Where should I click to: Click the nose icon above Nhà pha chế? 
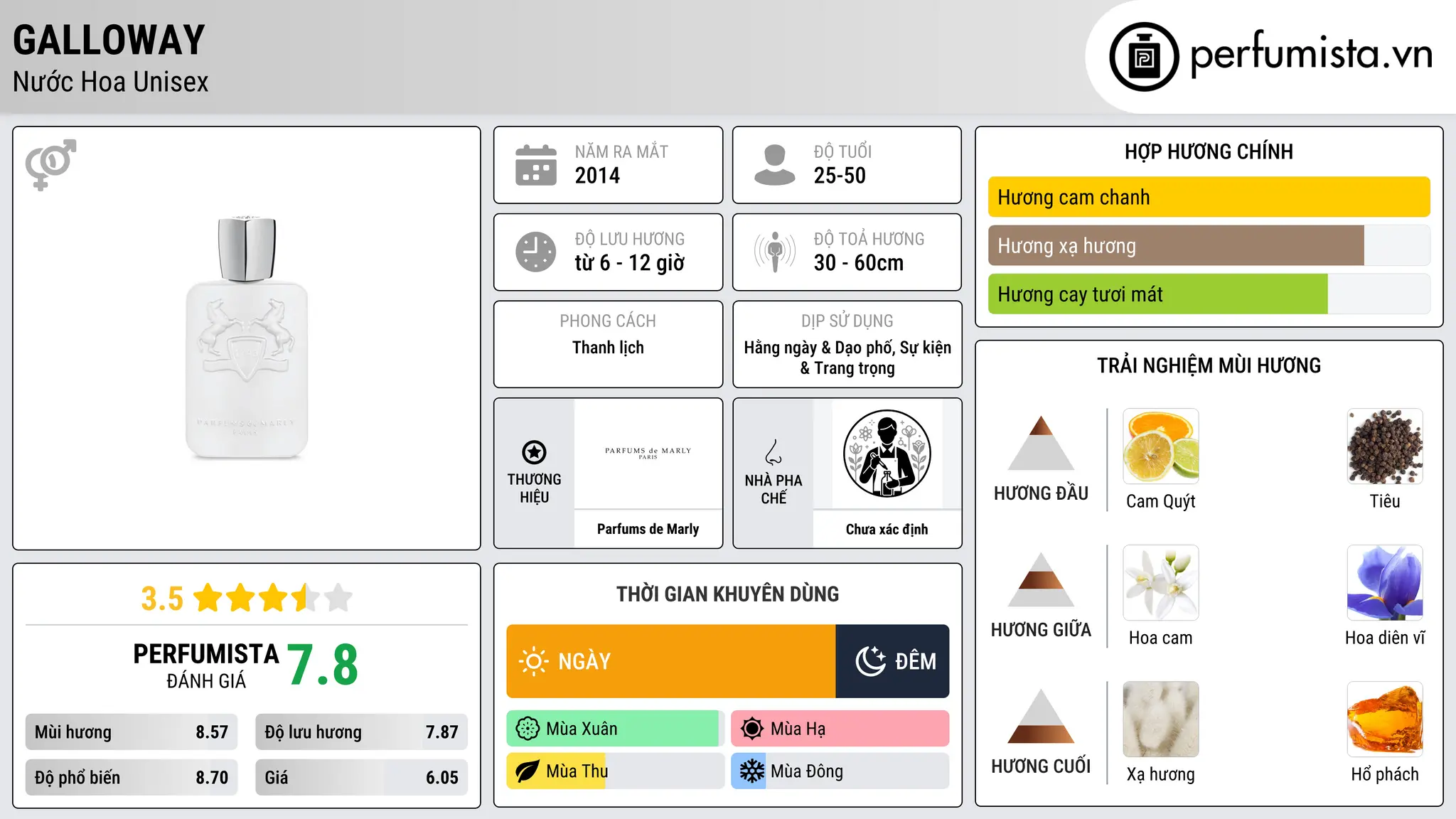pos(773,451)
